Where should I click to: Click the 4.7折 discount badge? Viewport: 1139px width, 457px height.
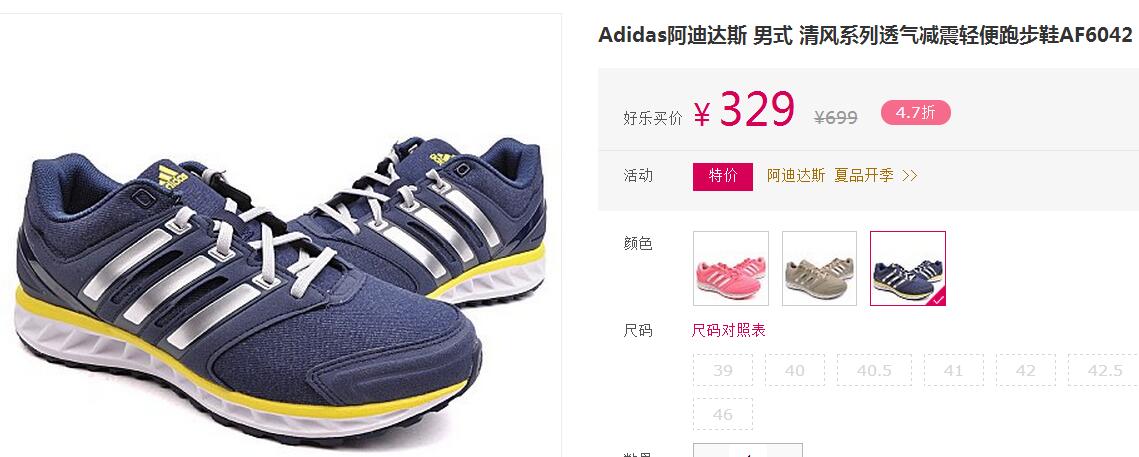(915, 113)
